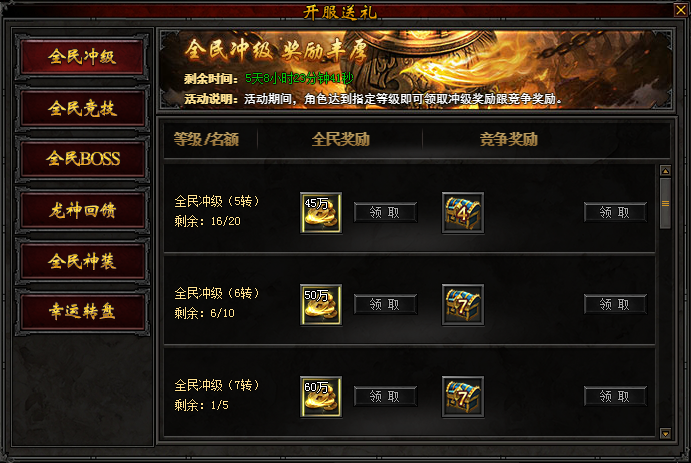Open the 全民神装 tab
This screenshot has width=691, height=463.
point(82,261)
